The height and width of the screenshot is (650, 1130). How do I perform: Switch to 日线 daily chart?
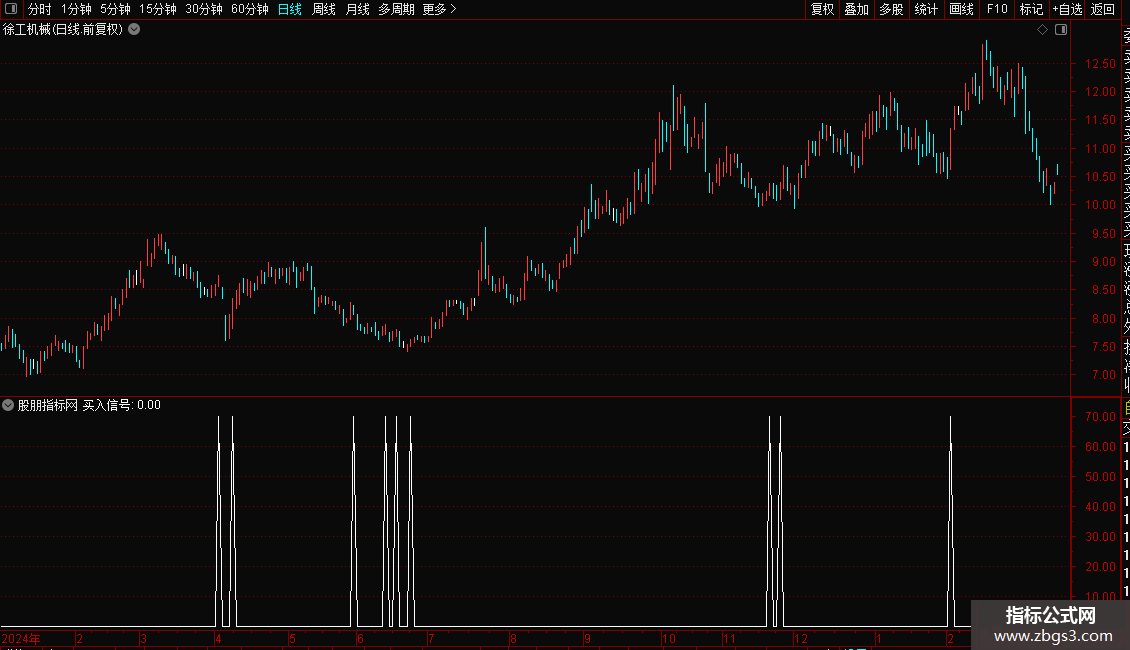(x=290, y=9)
